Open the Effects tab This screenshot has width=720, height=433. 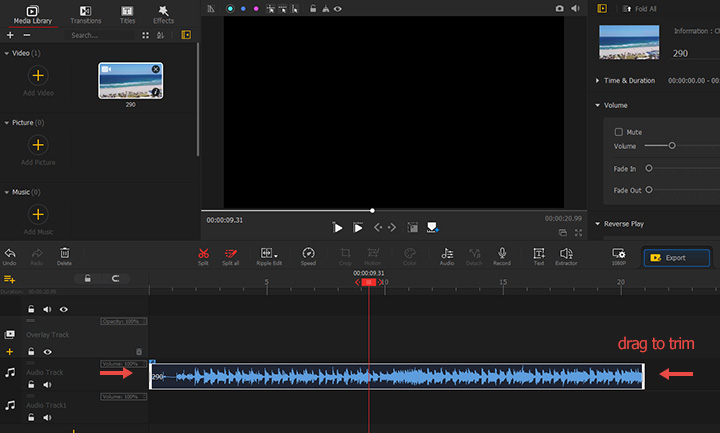163,14
